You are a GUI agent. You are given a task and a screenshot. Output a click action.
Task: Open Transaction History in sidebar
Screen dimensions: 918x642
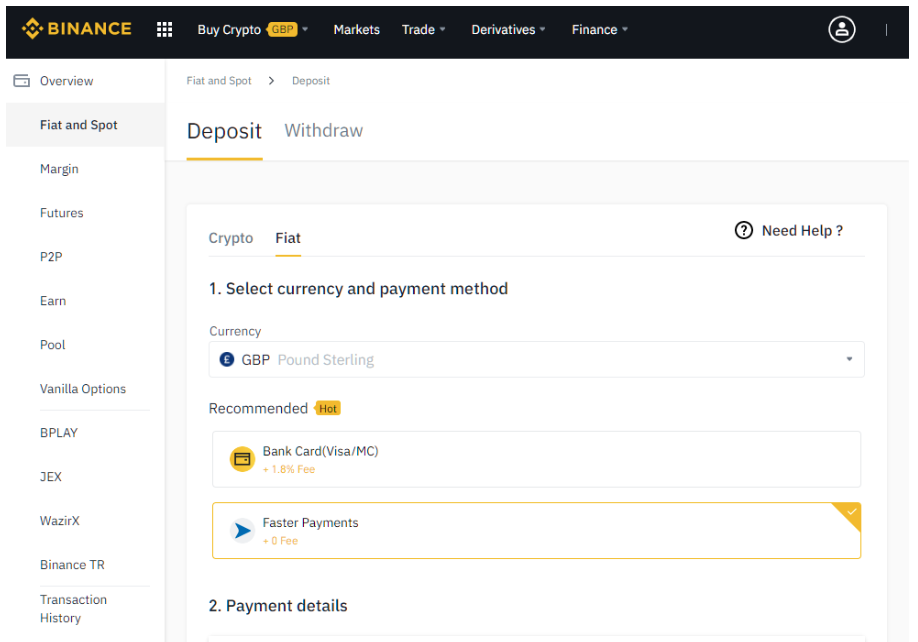tap(73, 609)
